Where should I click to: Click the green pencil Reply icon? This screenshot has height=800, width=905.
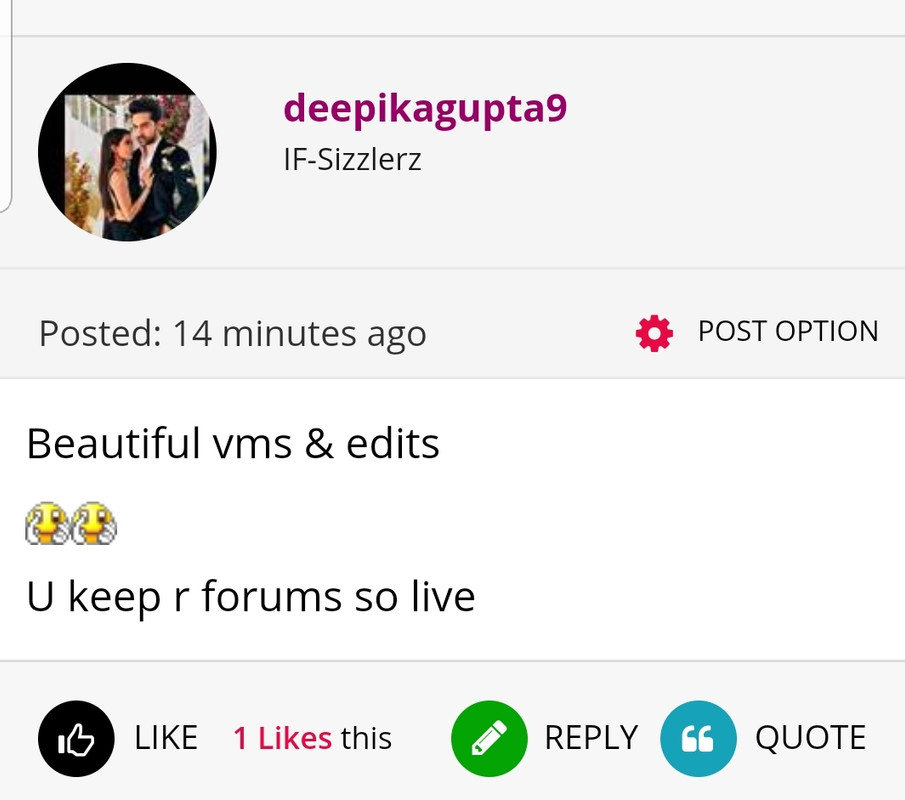coord(489,738)
